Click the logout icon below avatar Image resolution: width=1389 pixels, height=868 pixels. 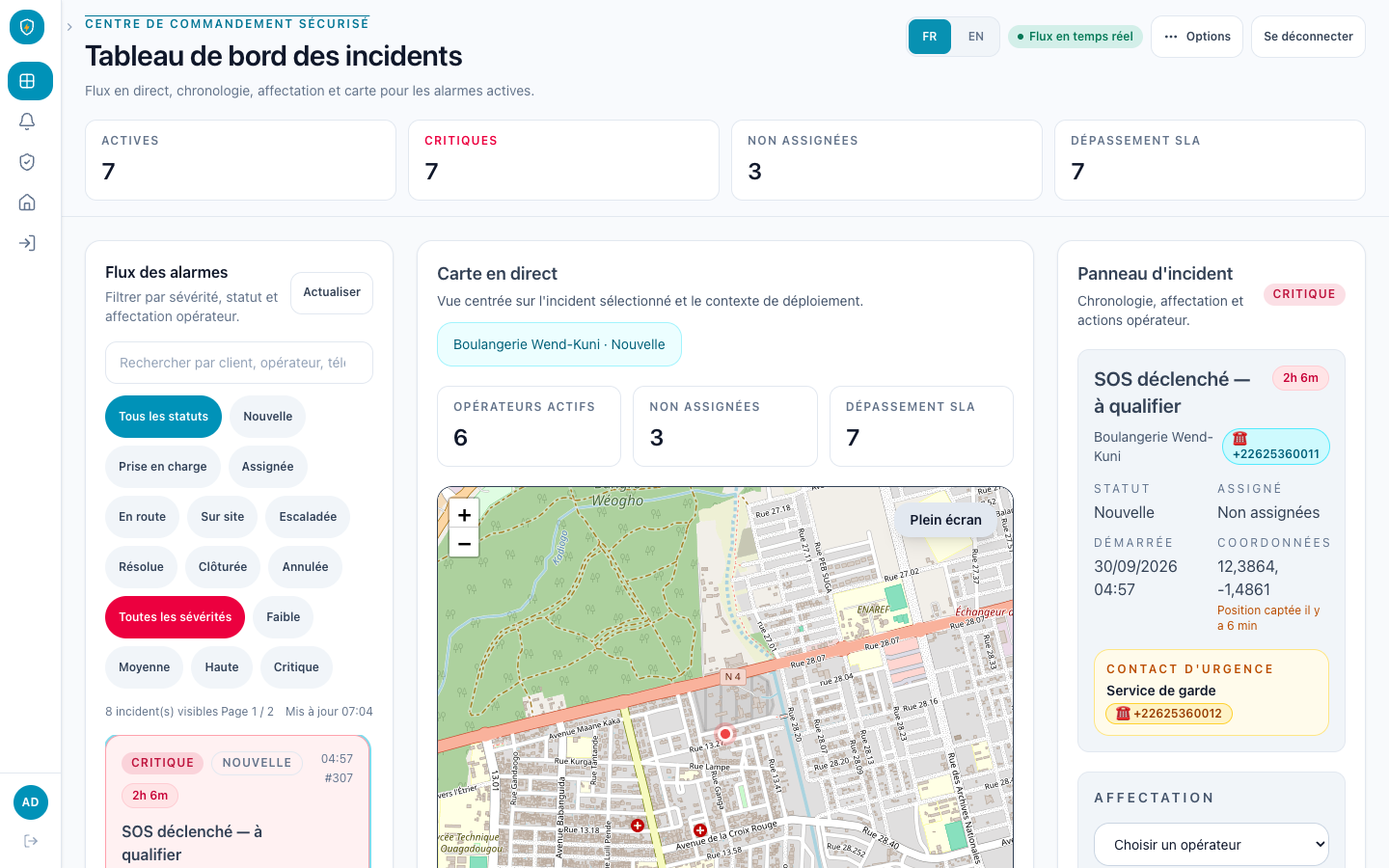tap(31, 841)
